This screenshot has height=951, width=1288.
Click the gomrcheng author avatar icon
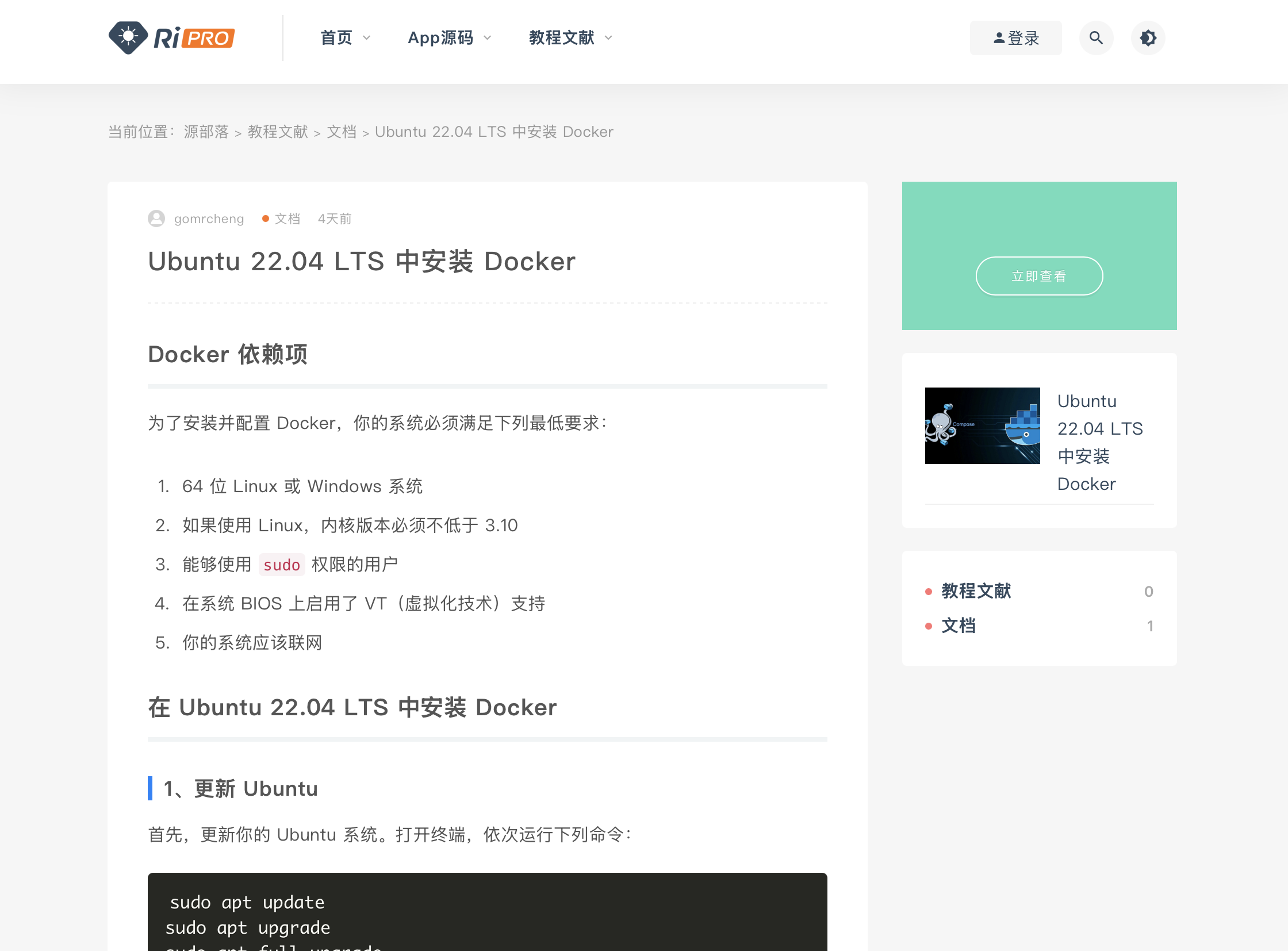click(156, 218)
